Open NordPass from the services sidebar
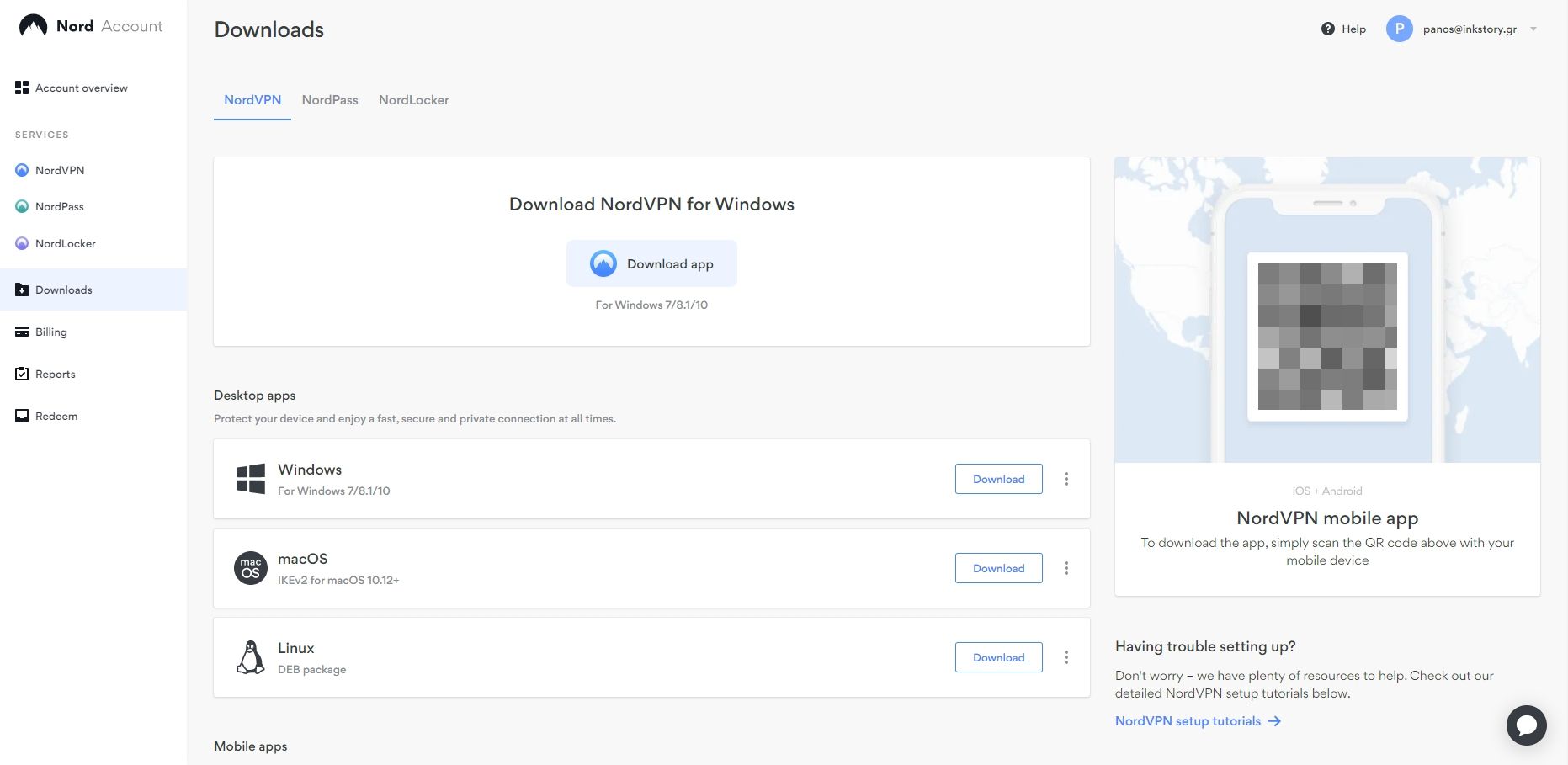This screenshot has width=1568, height=765. [x=22, y=206]
